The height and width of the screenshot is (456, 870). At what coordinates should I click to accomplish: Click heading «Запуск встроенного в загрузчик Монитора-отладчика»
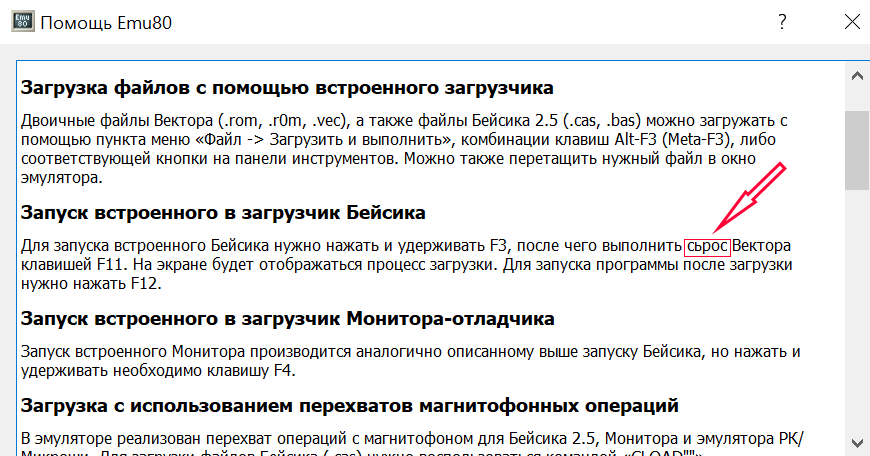(x=287, y=318)
